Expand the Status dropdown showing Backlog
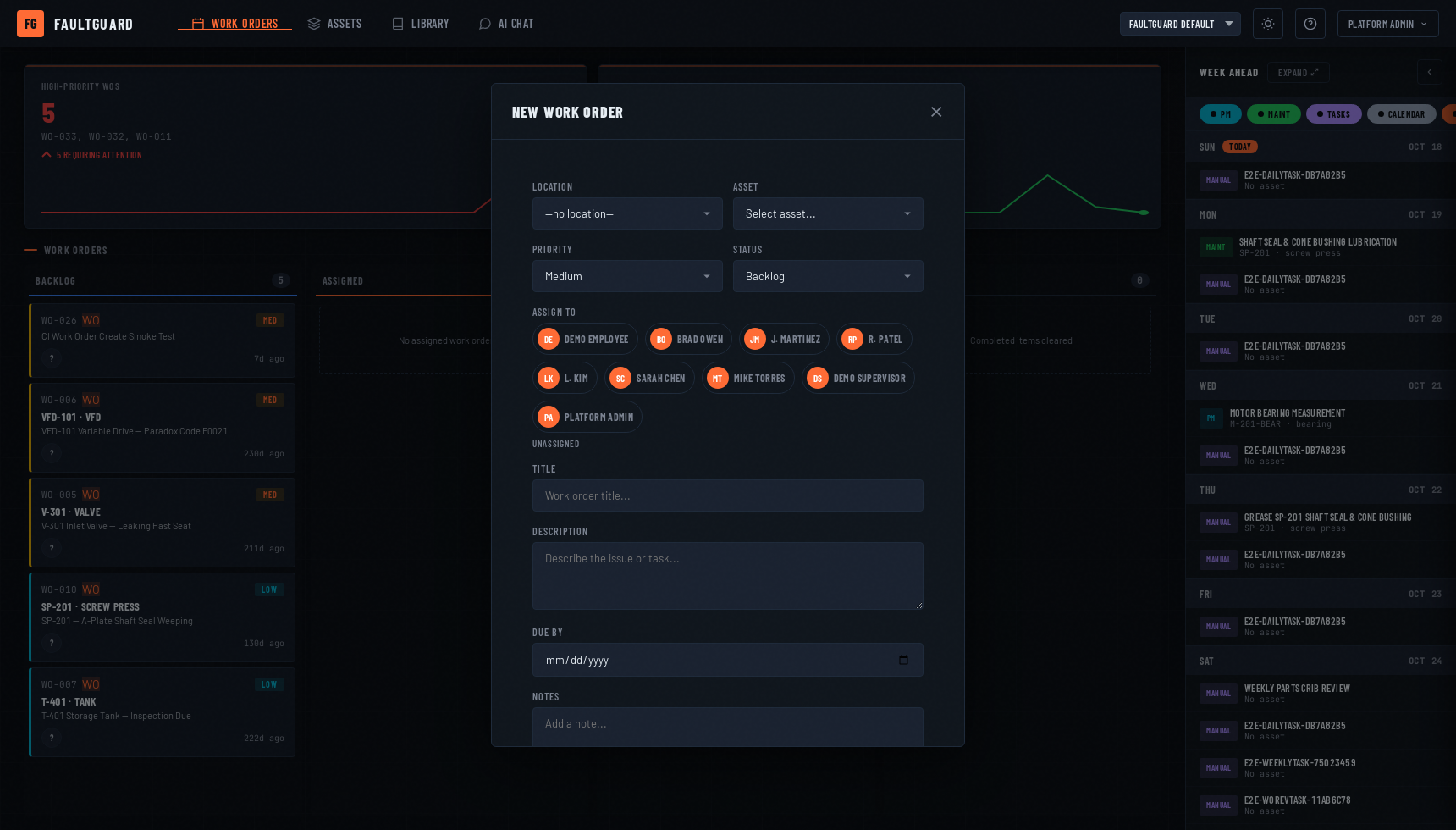Screen dimensions: 1456x830 (x=828, y=276)
